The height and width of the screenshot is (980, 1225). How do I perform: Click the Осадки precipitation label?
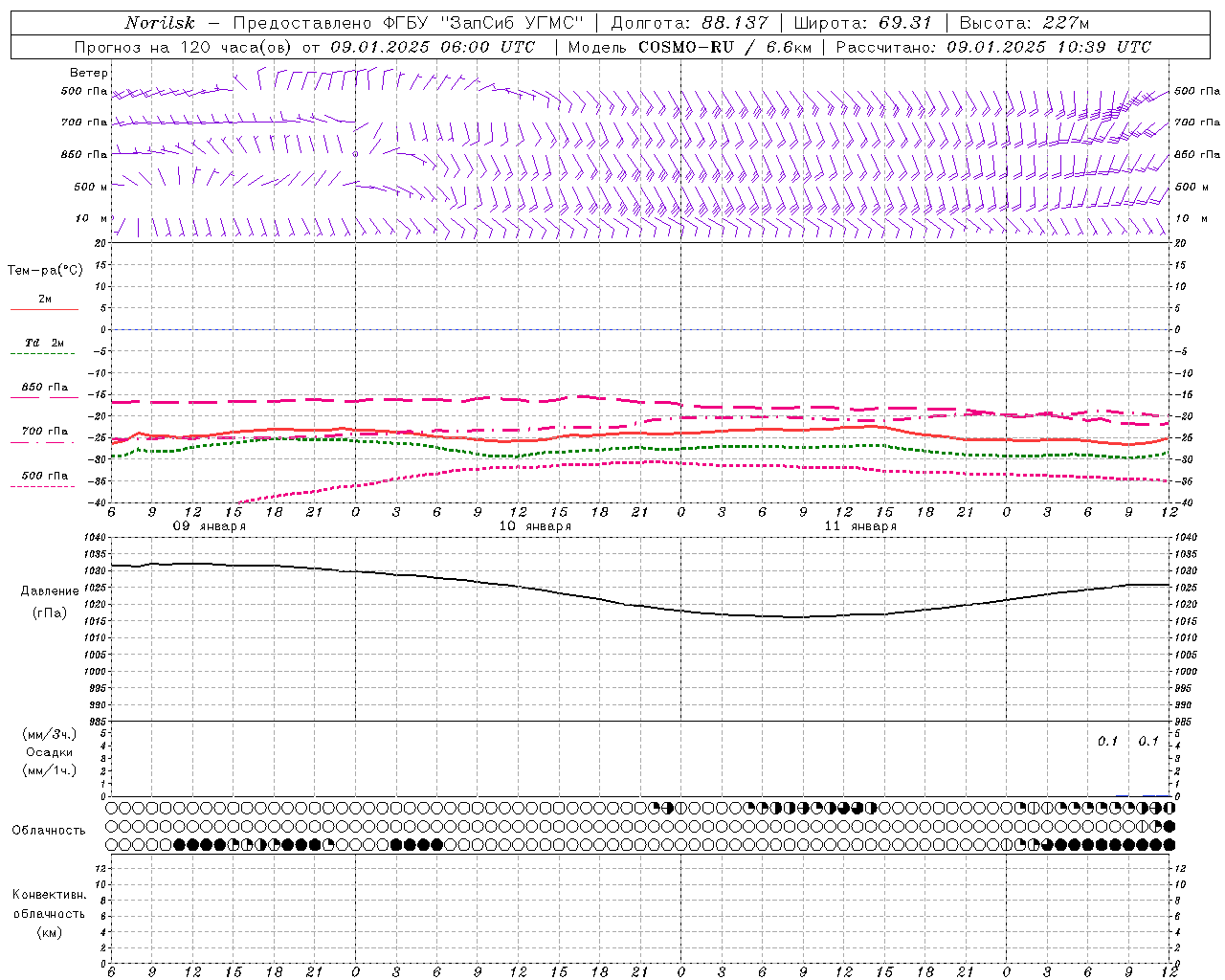coord(50,752)
